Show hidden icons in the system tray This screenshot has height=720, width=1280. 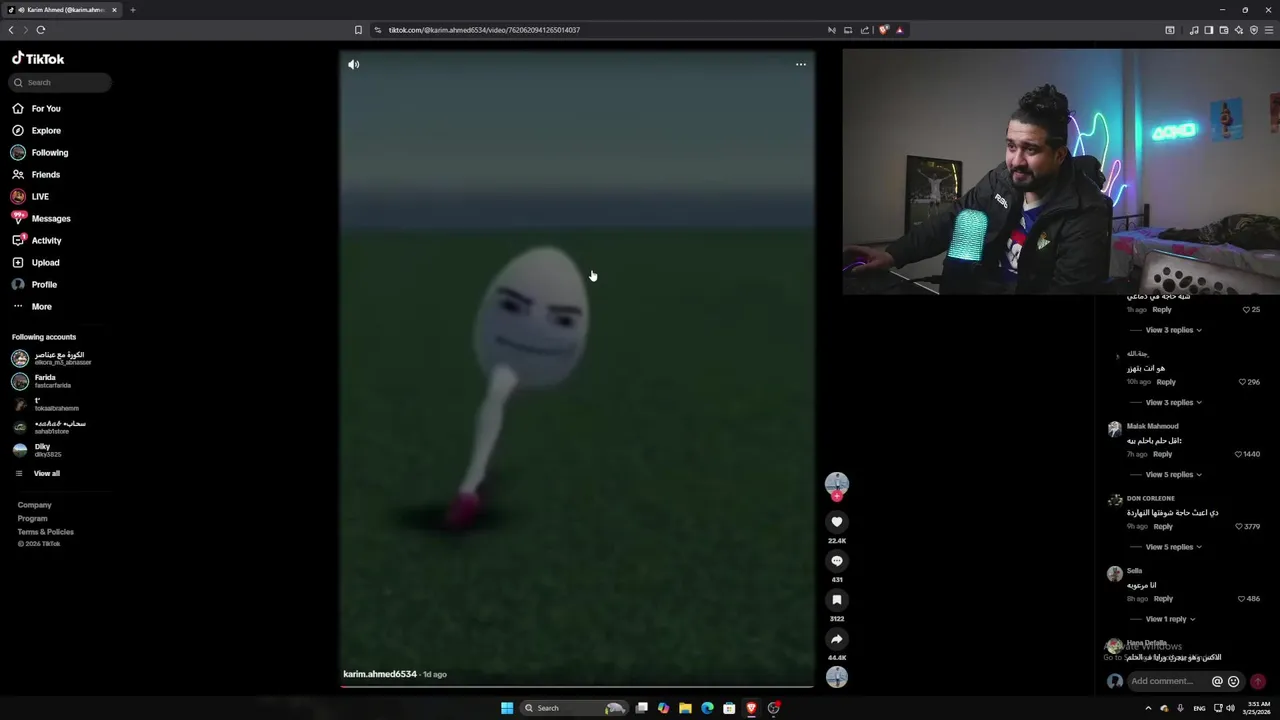(1147, 708)
